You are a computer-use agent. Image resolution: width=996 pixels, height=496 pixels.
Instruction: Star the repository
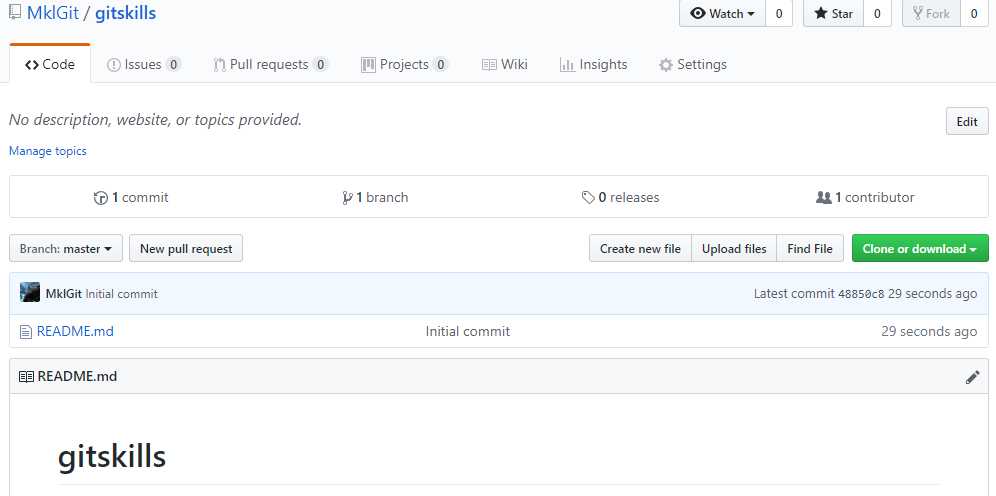[833, 13]
